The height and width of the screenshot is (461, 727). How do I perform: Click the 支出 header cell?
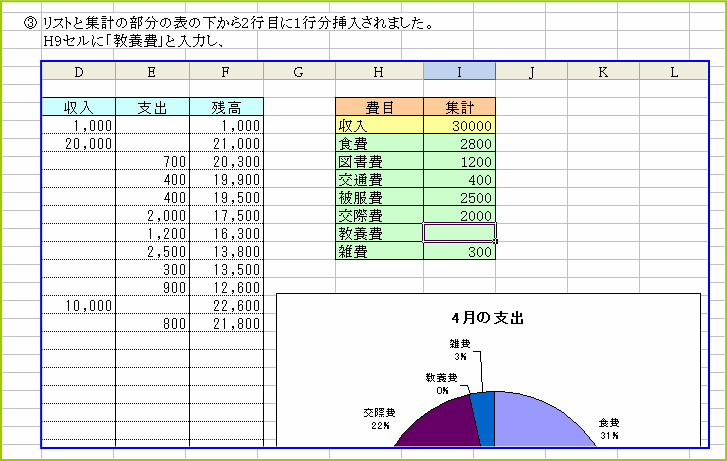[x=152, y=107]
